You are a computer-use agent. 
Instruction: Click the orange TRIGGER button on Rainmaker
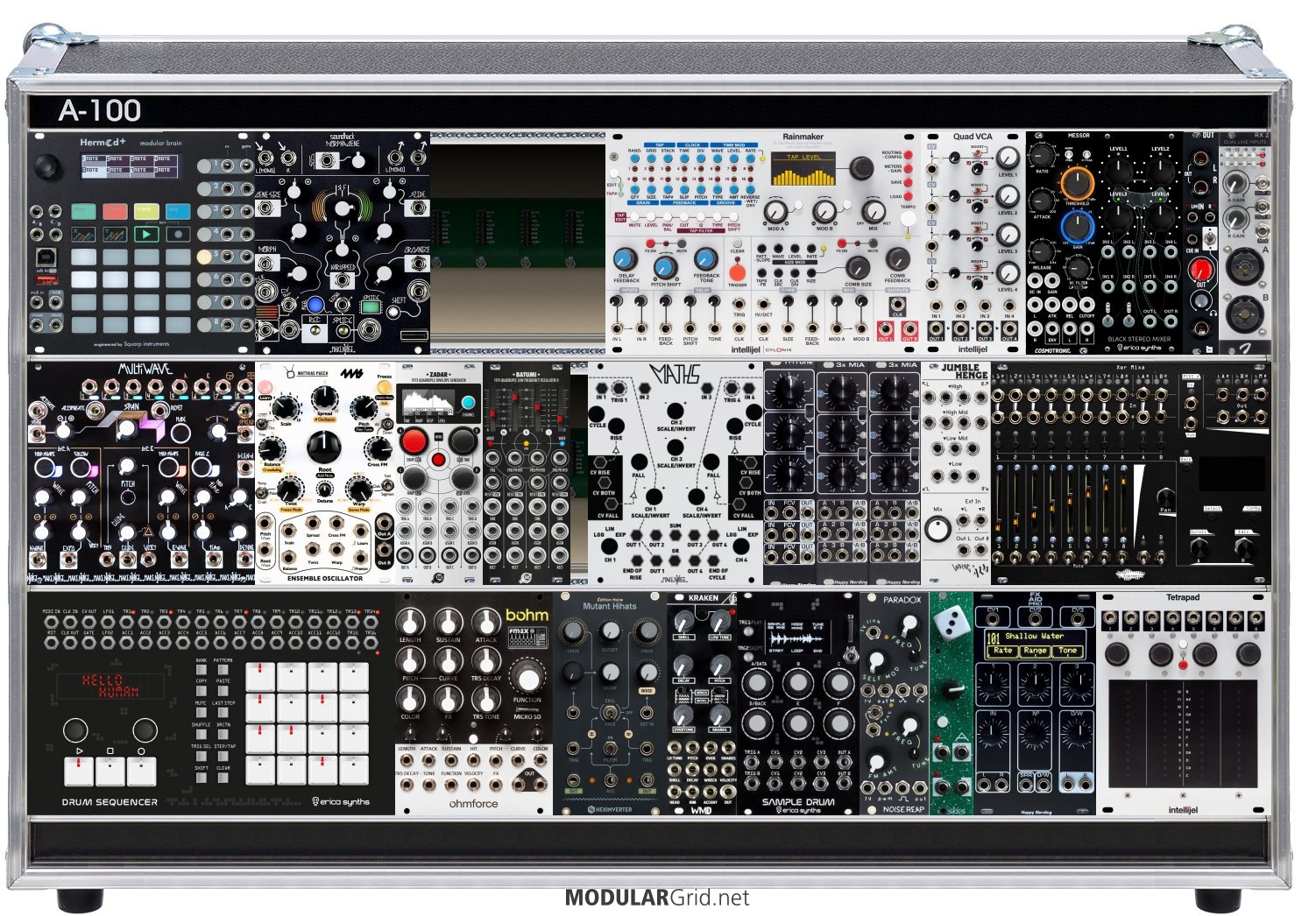737,272
